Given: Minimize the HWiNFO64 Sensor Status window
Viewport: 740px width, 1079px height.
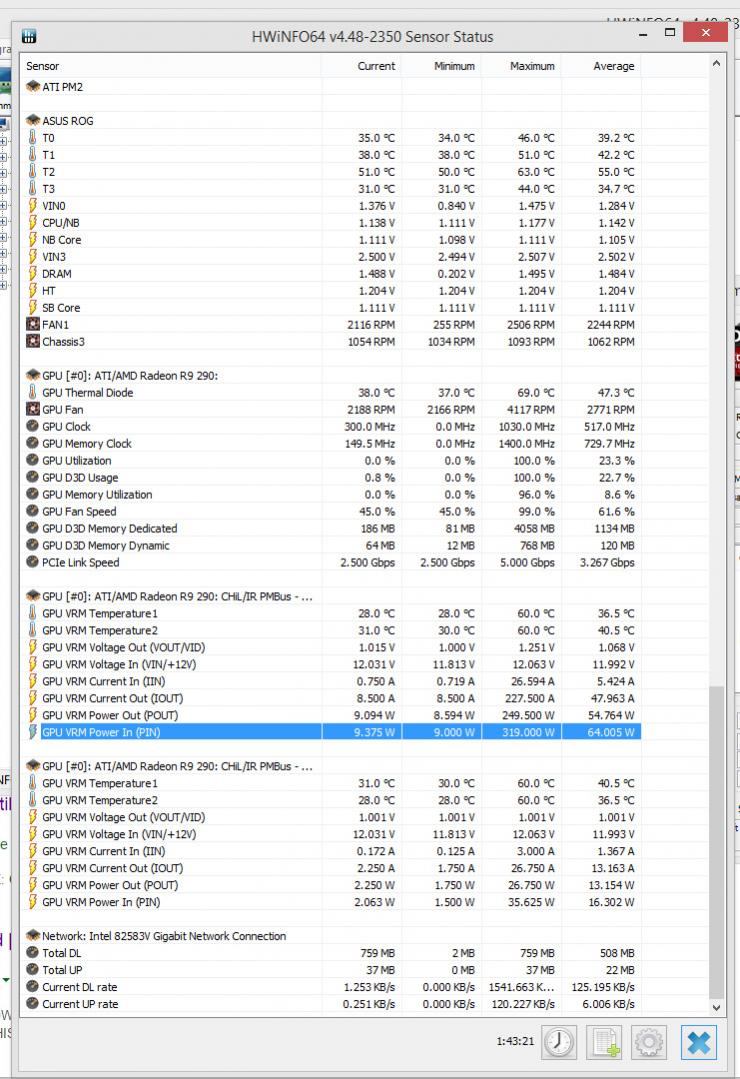Looking at the screenshot, I should [x=643, y=34].
